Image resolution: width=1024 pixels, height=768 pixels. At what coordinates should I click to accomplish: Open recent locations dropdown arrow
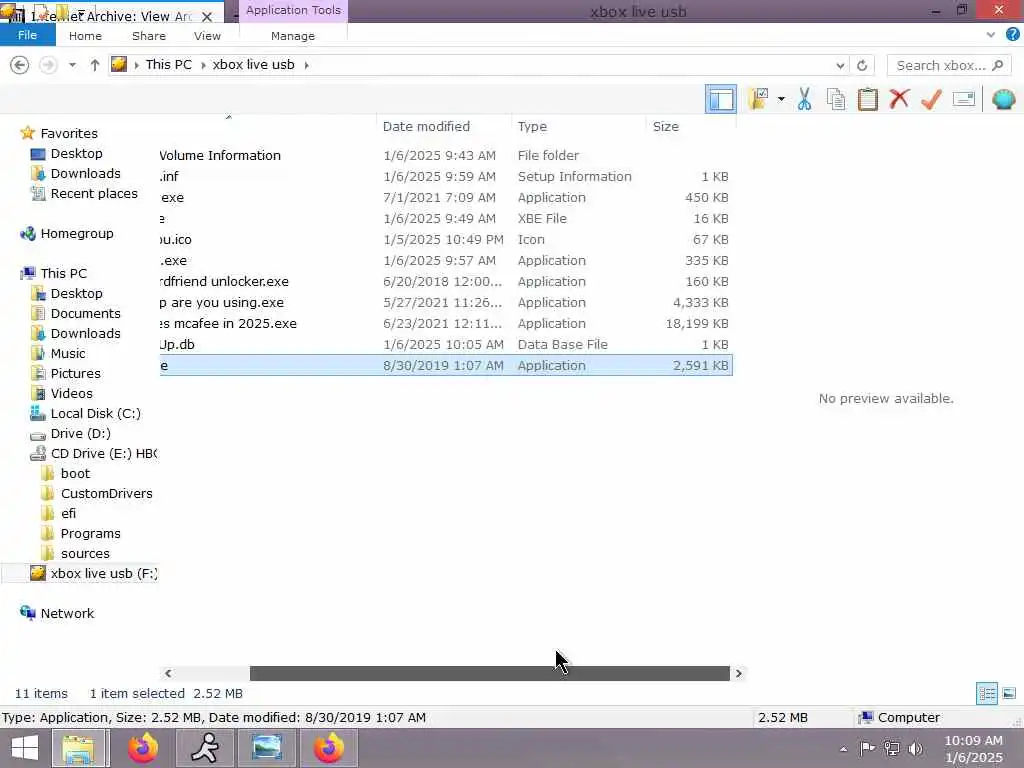(72, 65)
